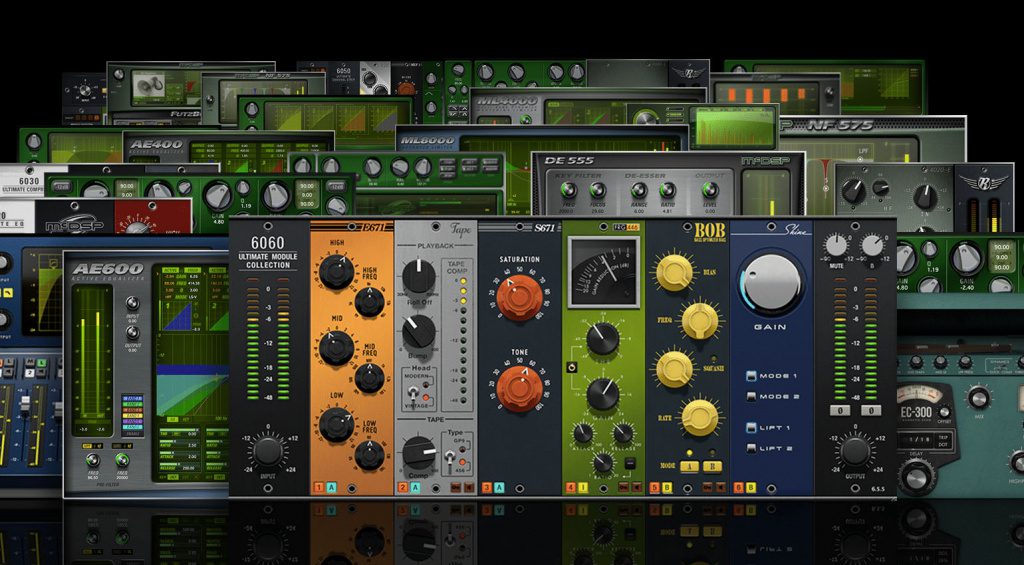Enable Shine MODE 2
1024x565 pixels.
coord(751,396)
